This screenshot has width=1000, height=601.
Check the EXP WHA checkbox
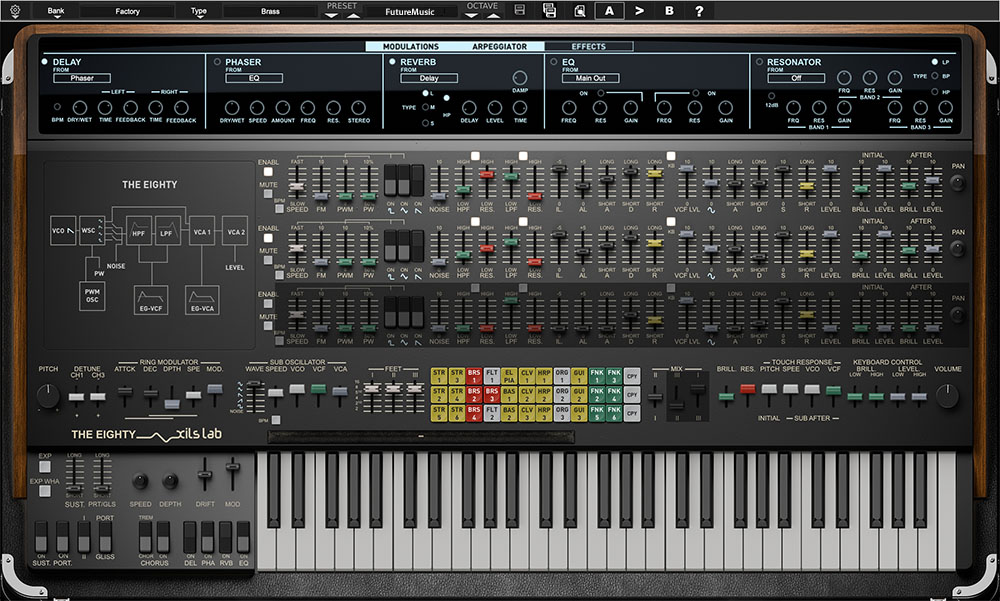pyautogui.click(x=45, y=491)
